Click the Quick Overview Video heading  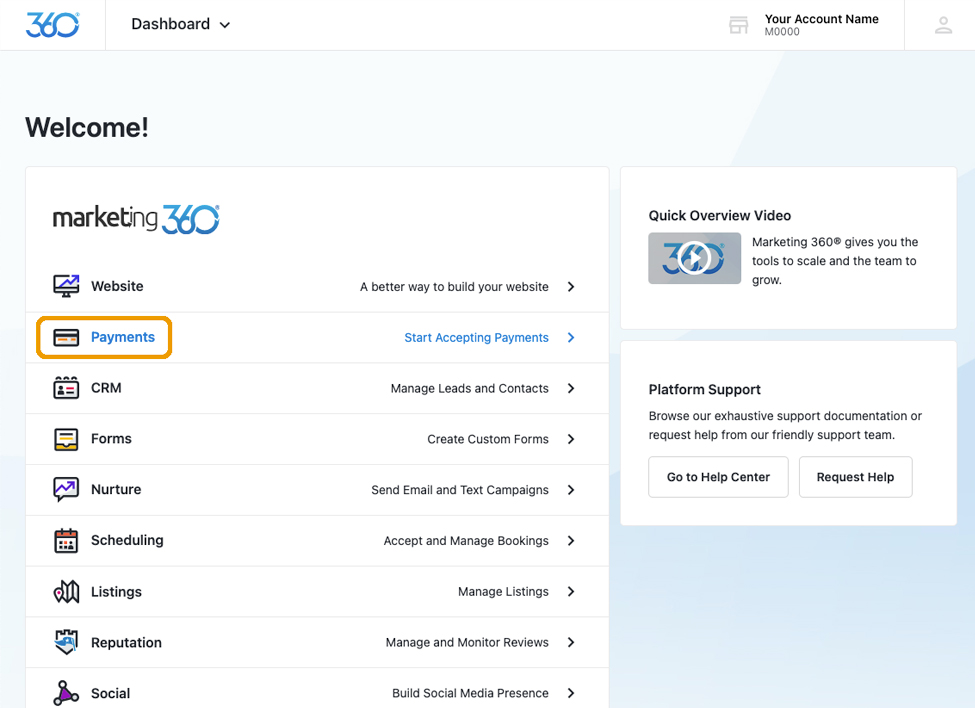pos(719,216)
